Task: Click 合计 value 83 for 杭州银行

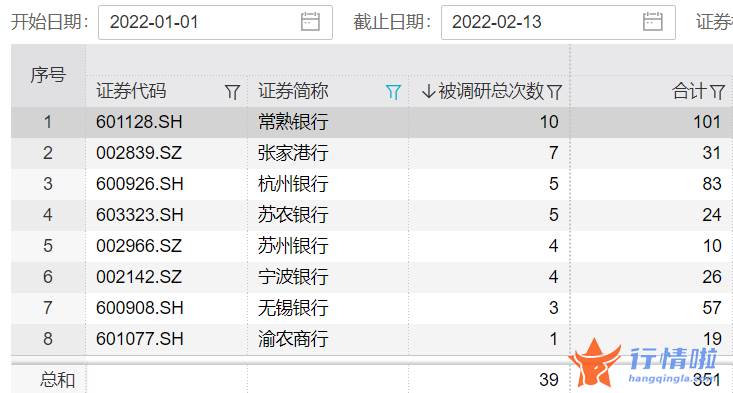Action: point(712,184)
